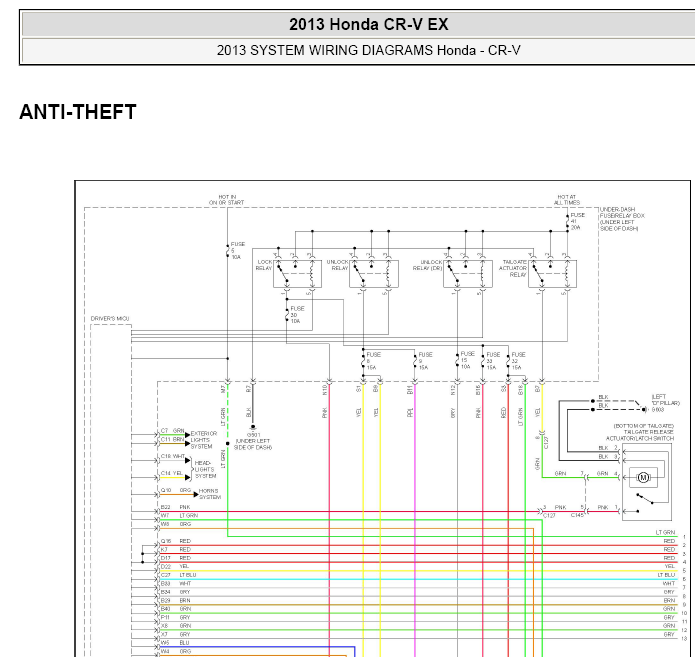The width and height of the screenshot is (695, 657).
Task: Click the "TAILGATE ACTUATOR RELAY" label
Action: tap(513, 268)
